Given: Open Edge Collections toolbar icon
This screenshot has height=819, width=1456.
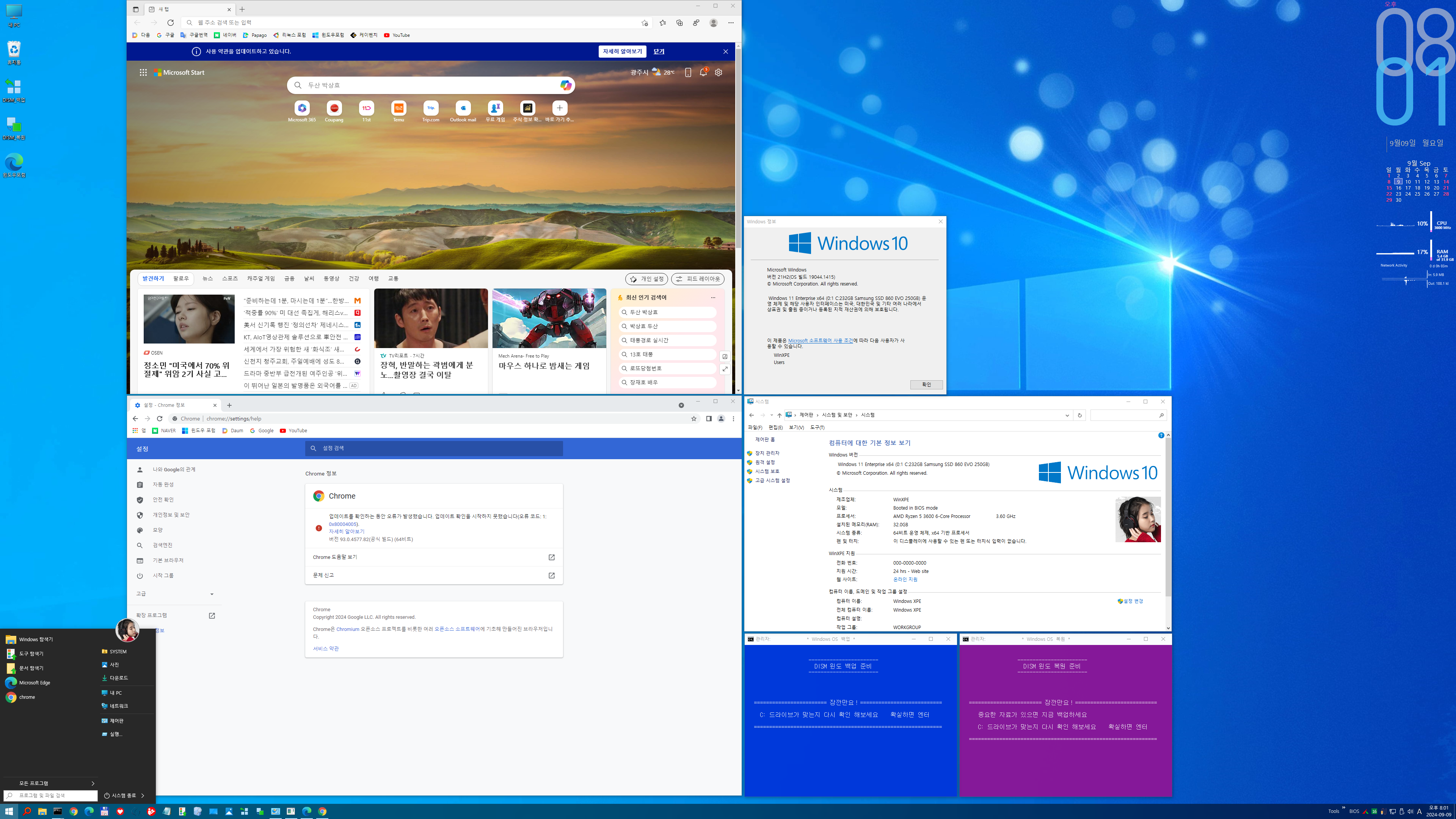Looking at the screenshot, I should 679,23.
